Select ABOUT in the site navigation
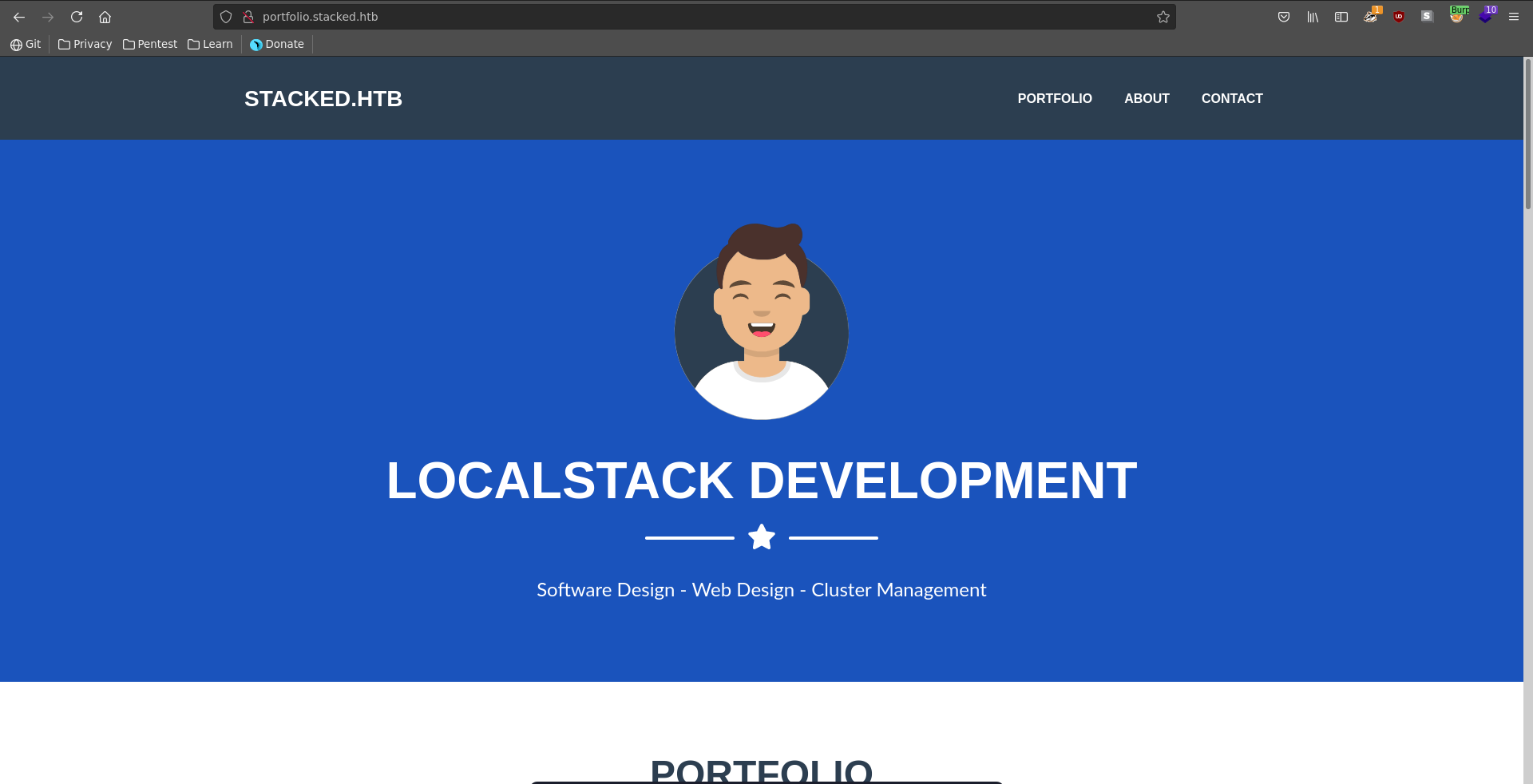 click(1147, 98)
